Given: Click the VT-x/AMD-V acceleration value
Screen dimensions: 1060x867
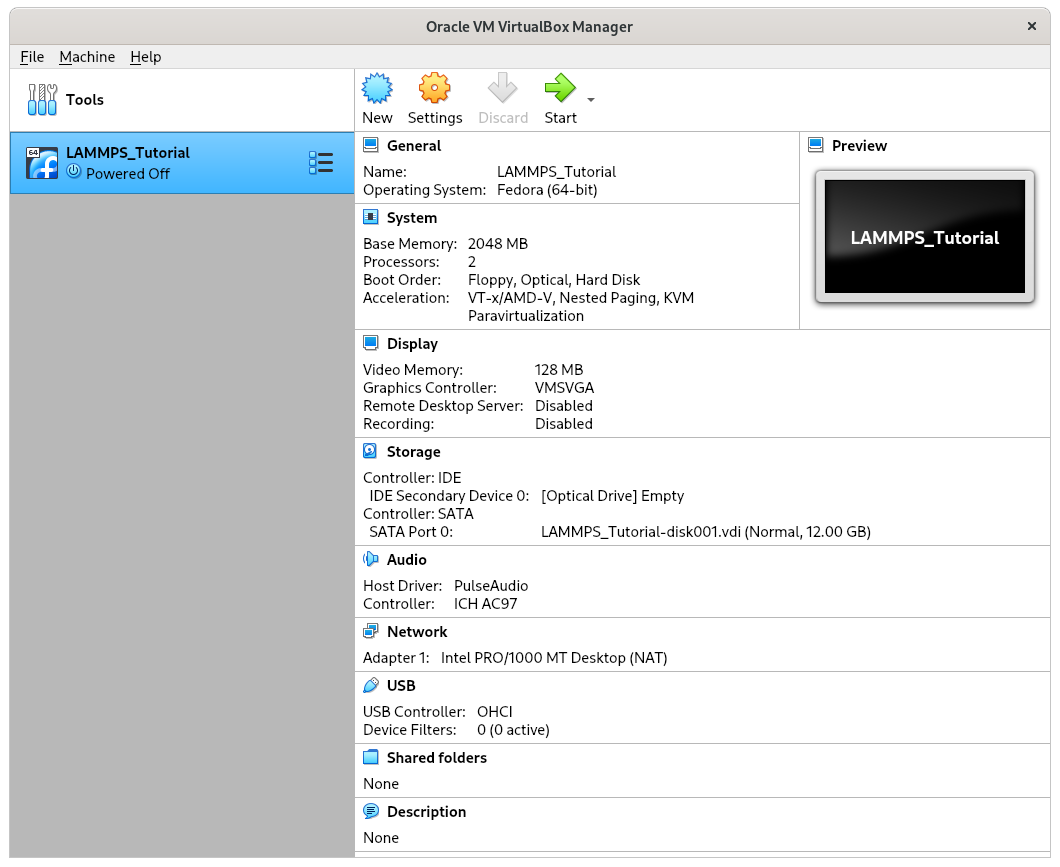Looking at the screenshot, I should coord(581,307).
